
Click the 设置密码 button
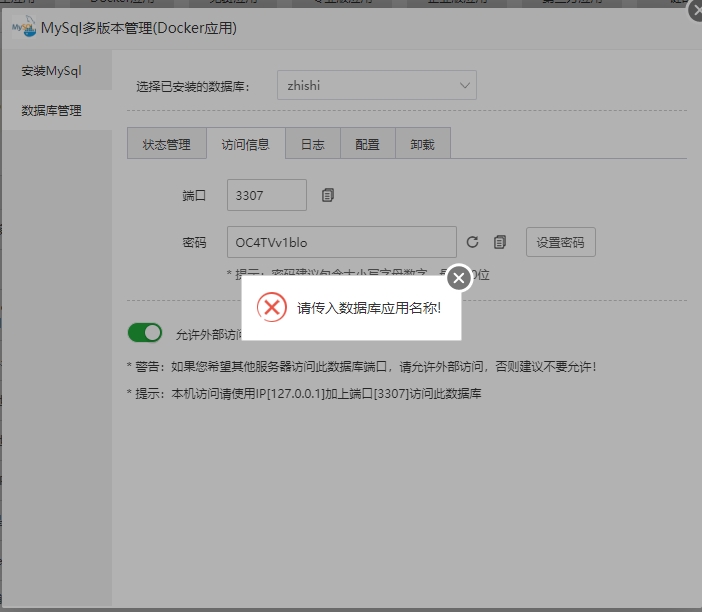(561, 242)
